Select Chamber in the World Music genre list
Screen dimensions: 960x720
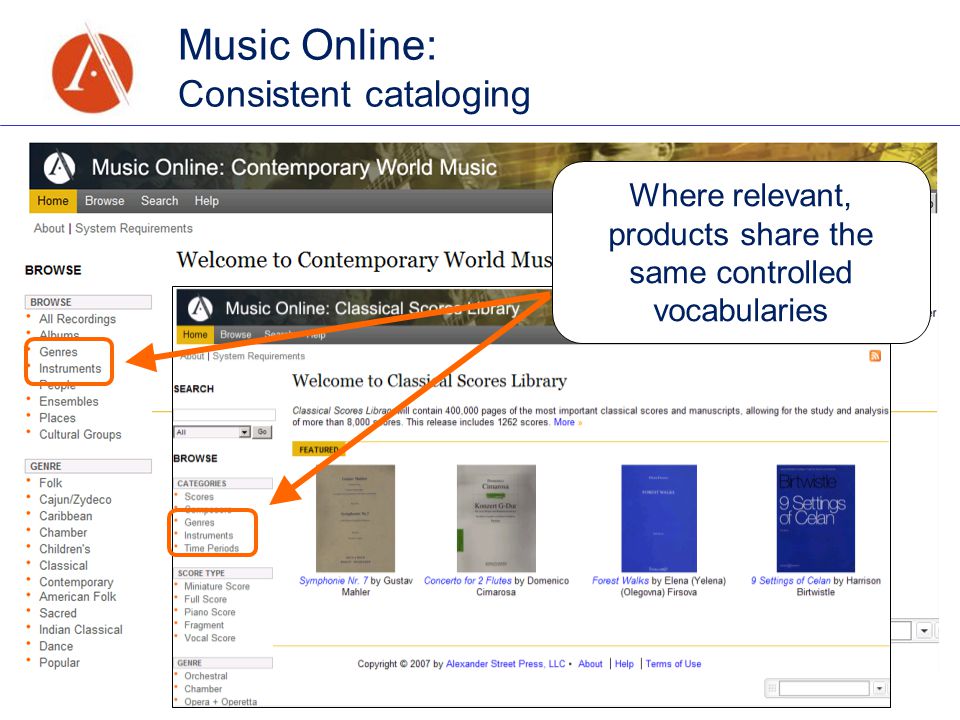click(x=63, y=533)
